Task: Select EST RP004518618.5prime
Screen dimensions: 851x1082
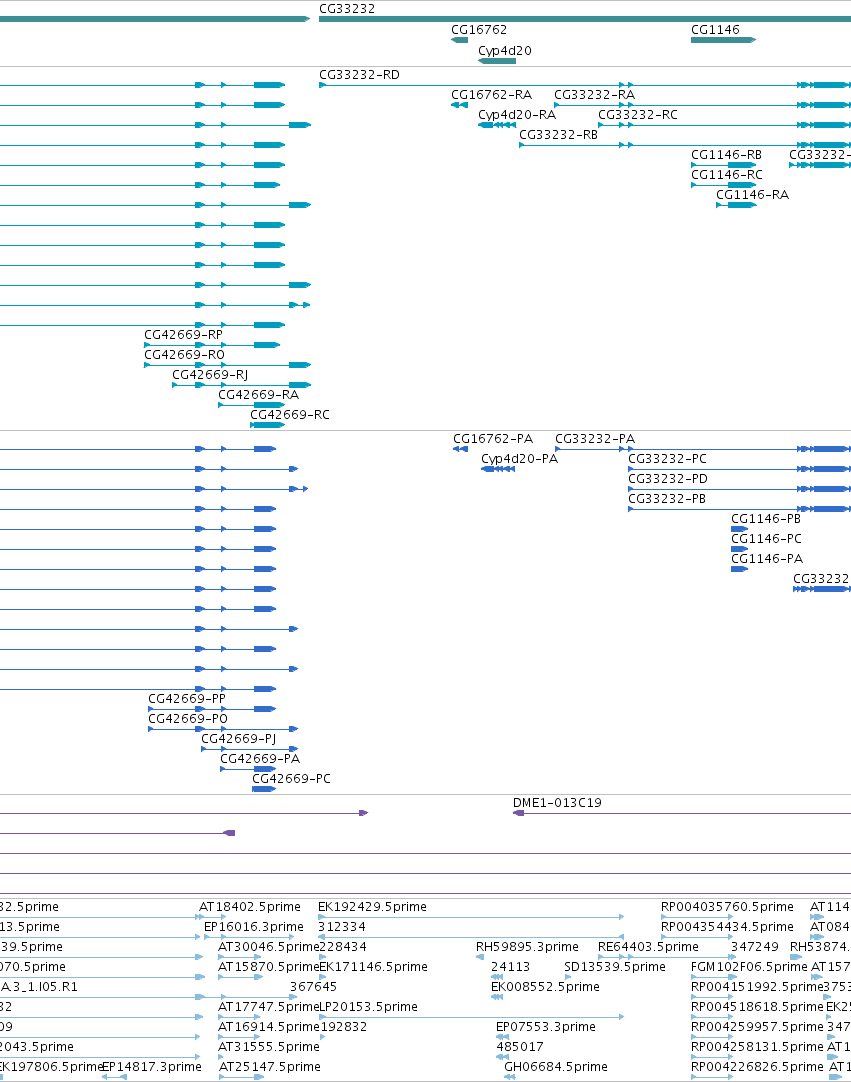Action: (x=756, y=1007)
